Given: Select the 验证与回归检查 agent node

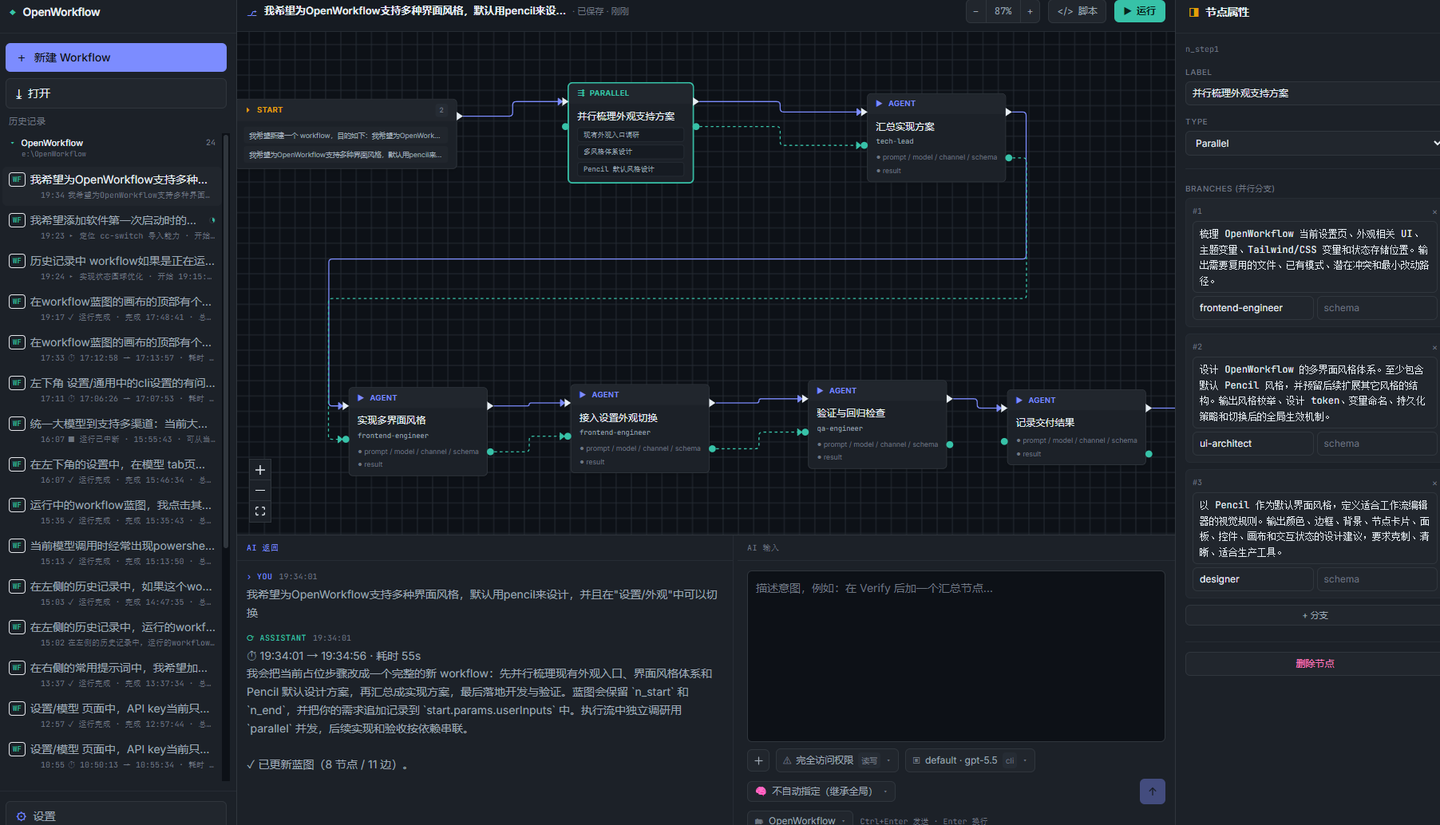Looking at the screenshot, I should pyautogui.click(x=877, y=426).
